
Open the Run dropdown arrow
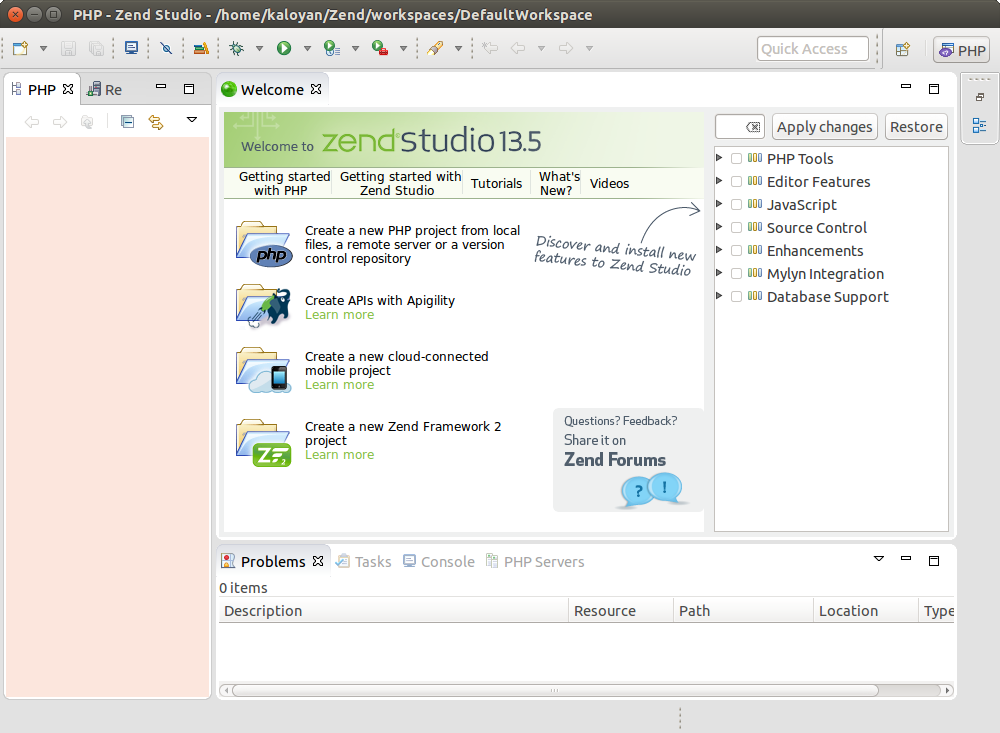pos(307,48)
